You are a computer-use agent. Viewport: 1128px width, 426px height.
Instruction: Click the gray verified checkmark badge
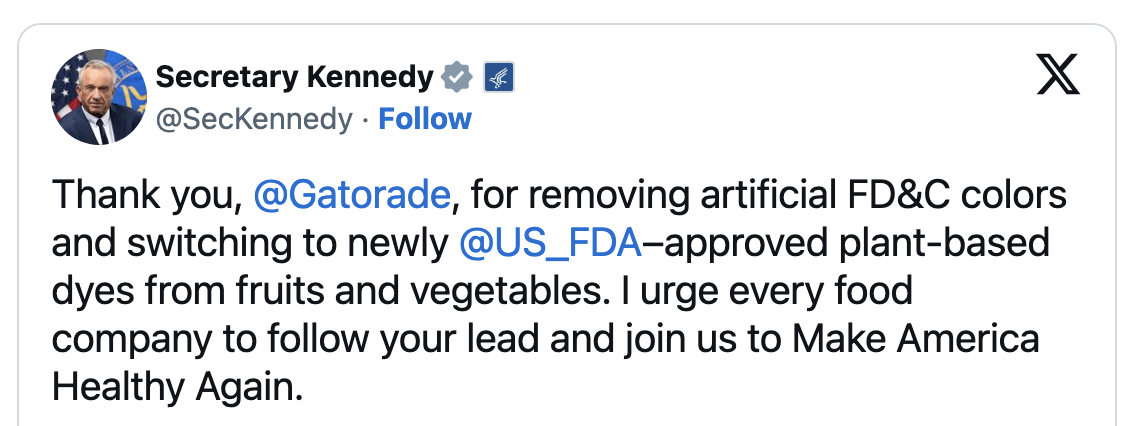(x=458, y=76)
